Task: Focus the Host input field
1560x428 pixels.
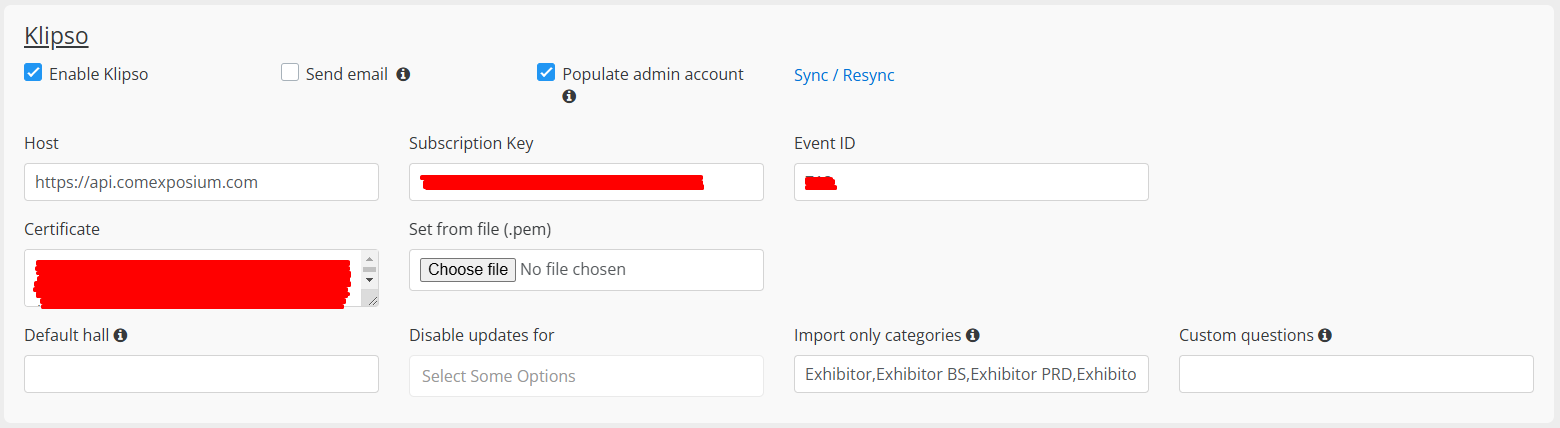Action: pyautogui.click(x=201, y=182)
